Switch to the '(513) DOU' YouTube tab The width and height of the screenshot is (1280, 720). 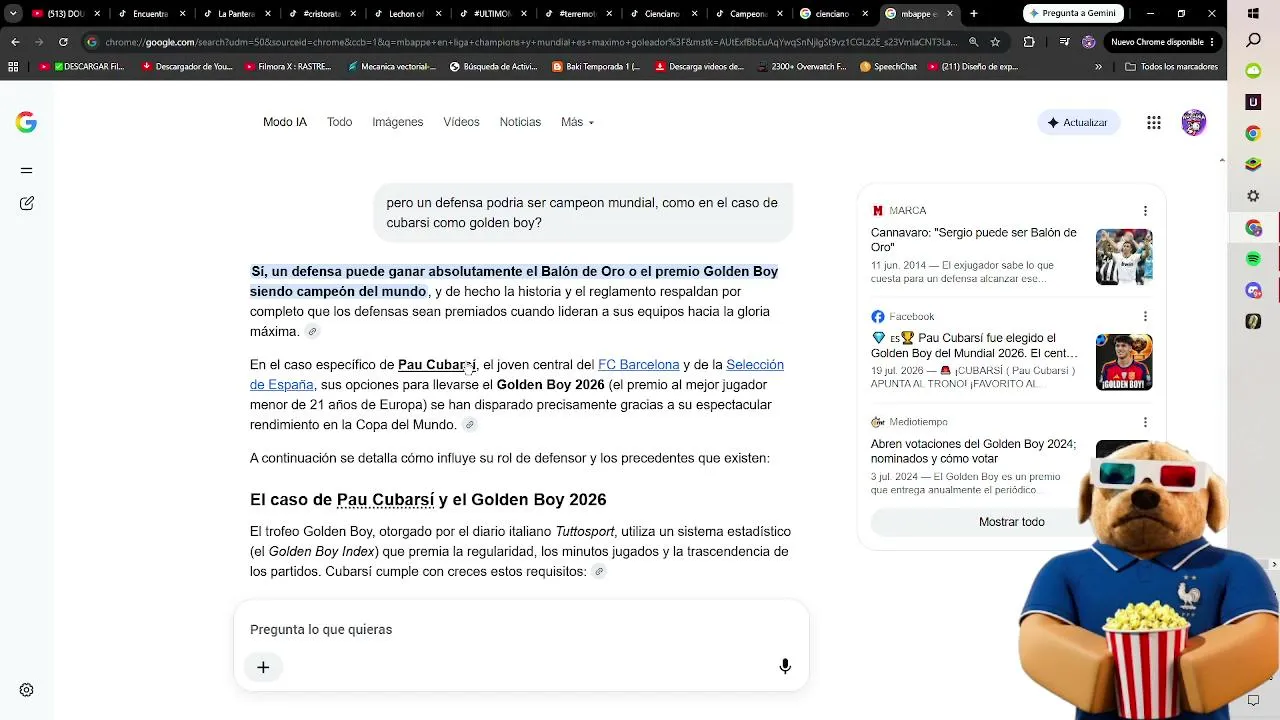[65, 14]
